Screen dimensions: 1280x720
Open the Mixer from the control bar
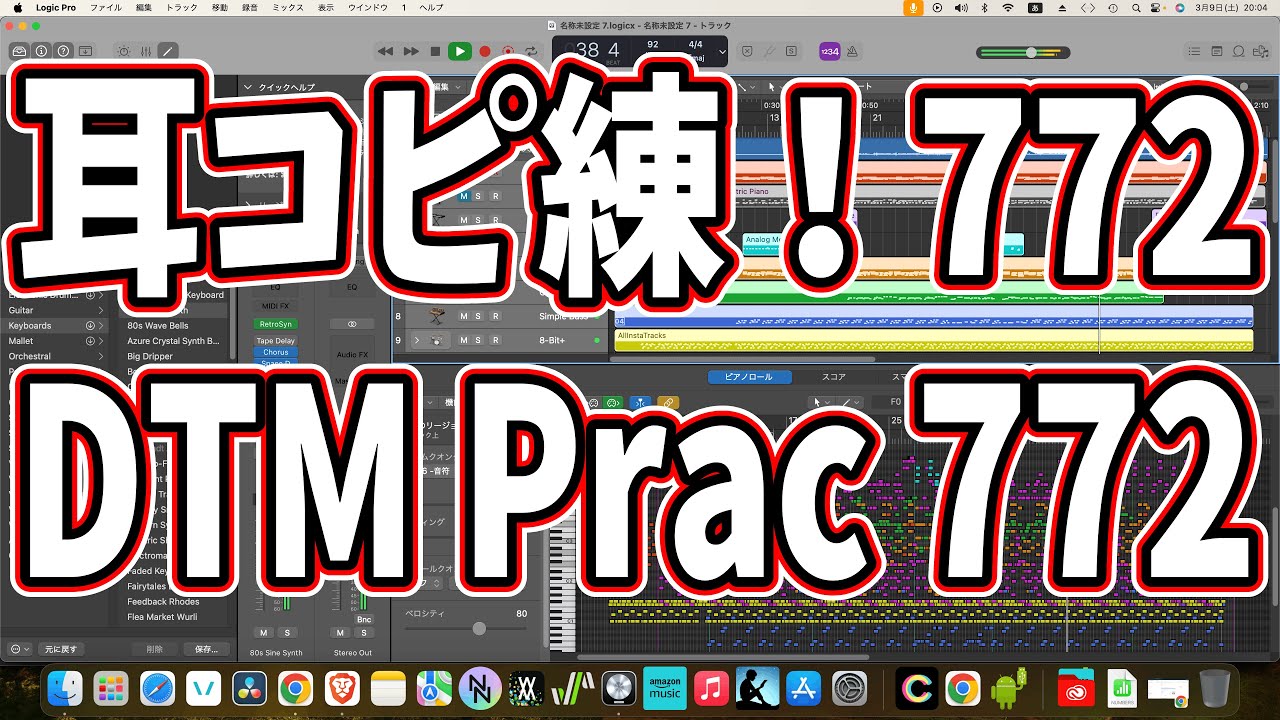[146, 51]
